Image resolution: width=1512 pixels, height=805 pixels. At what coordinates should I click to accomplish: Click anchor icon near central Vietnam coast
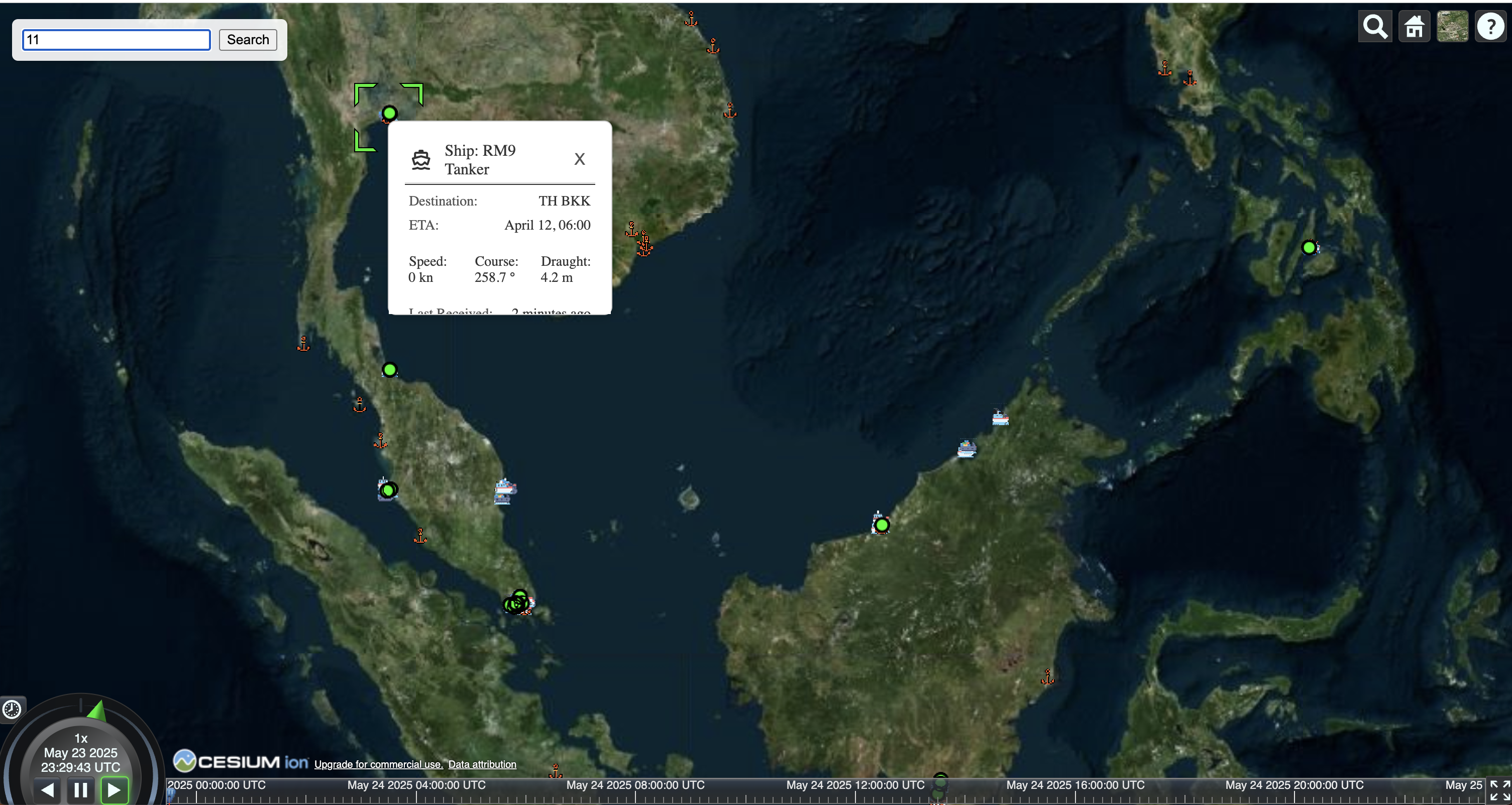coord(729,110)
